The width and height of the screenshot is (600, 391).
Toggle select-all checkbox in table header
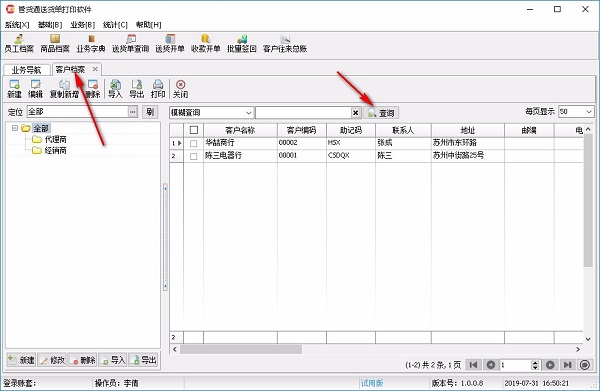tap(194, 130)
